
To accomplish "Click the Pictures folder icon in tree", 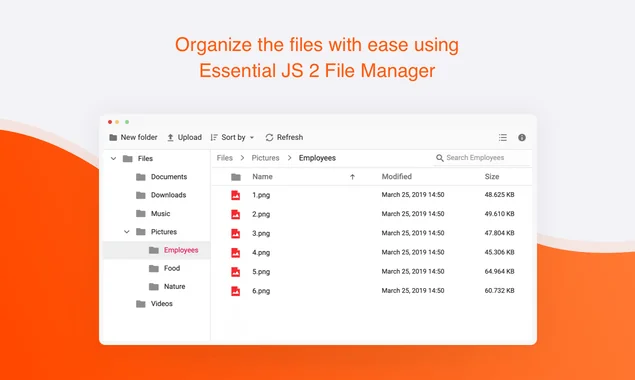I will 141,232.
